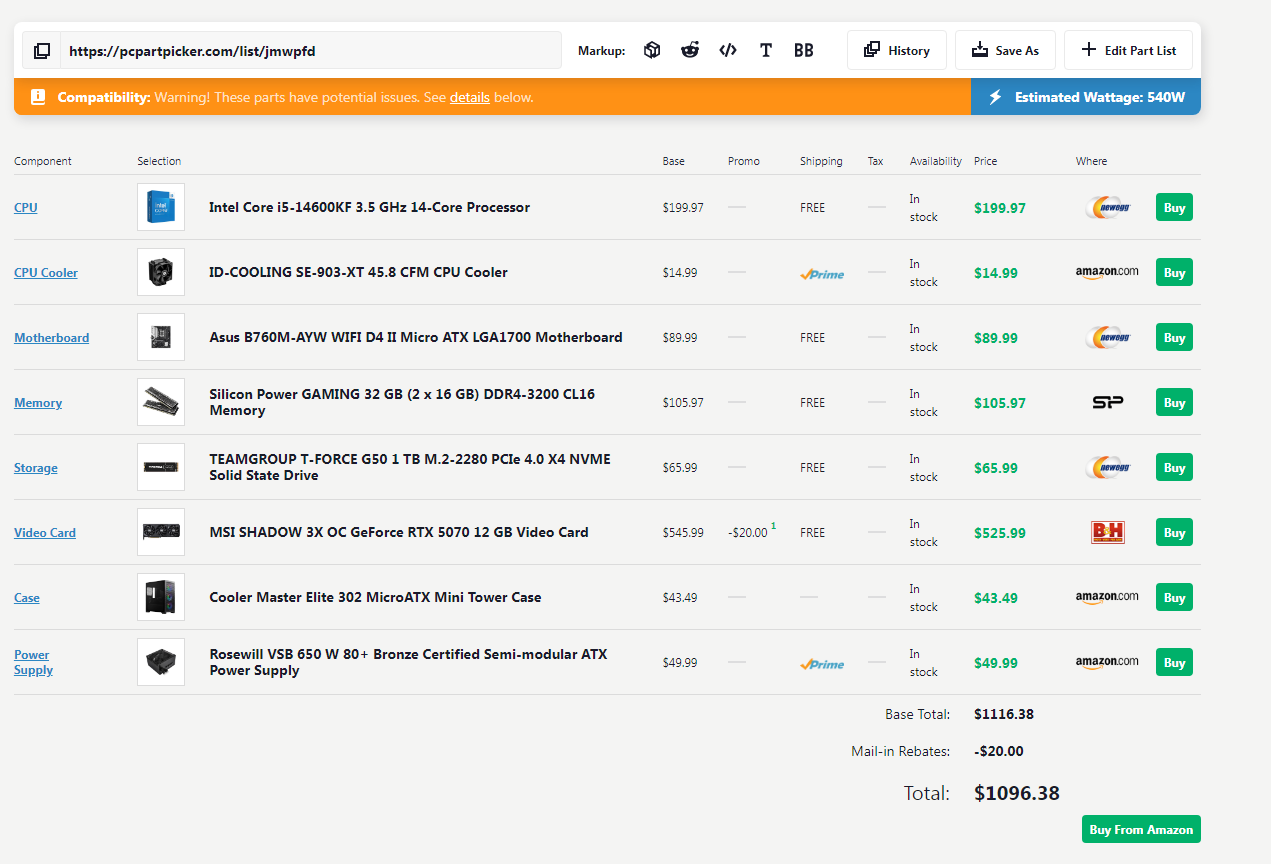Open the Power Supply component link
Viewport: 1271px width, 864px height.
(33, 662)
